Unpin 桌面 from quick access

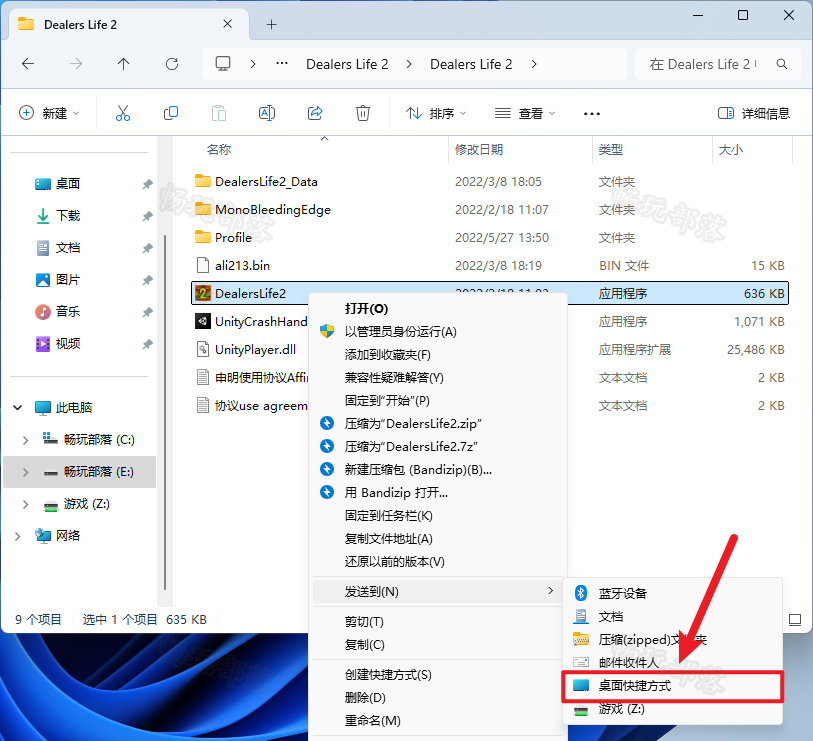tap(148, 184)
